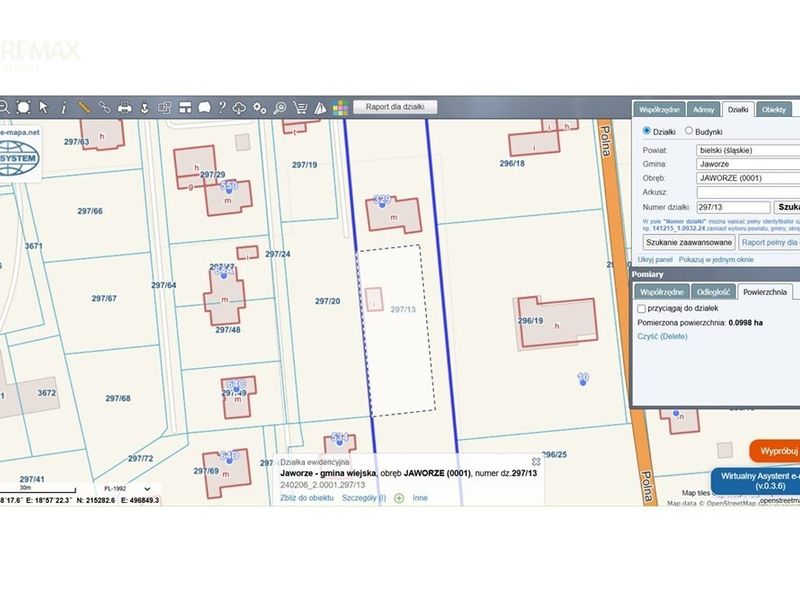Select the ruler measurement tool
The width and height of the screenshot is (800, 600).
[84, 107]
